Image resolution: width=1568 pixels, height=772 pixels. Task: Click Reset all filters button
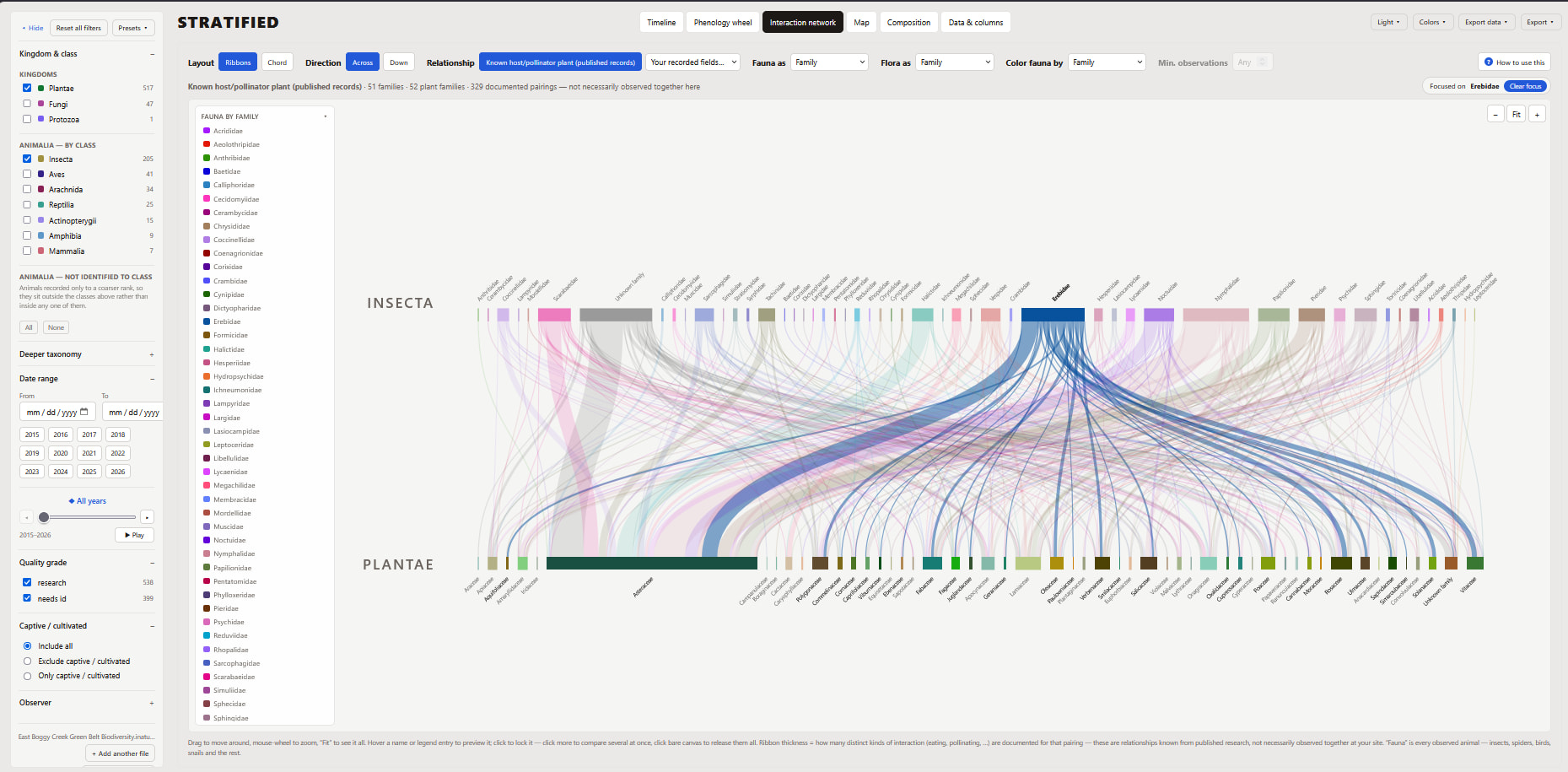[78, 28]
